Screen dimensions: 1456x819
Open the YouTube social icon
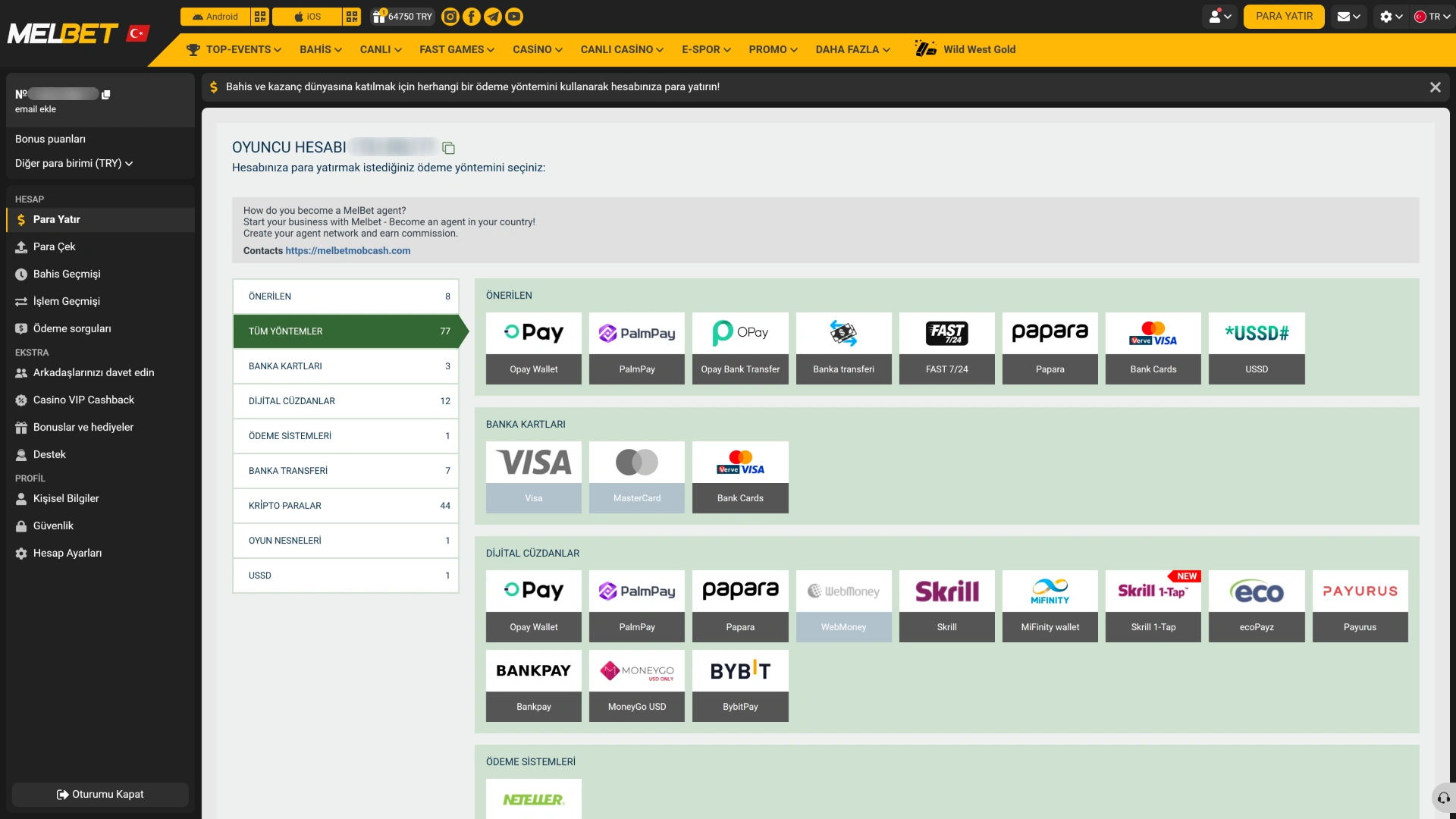514,17
